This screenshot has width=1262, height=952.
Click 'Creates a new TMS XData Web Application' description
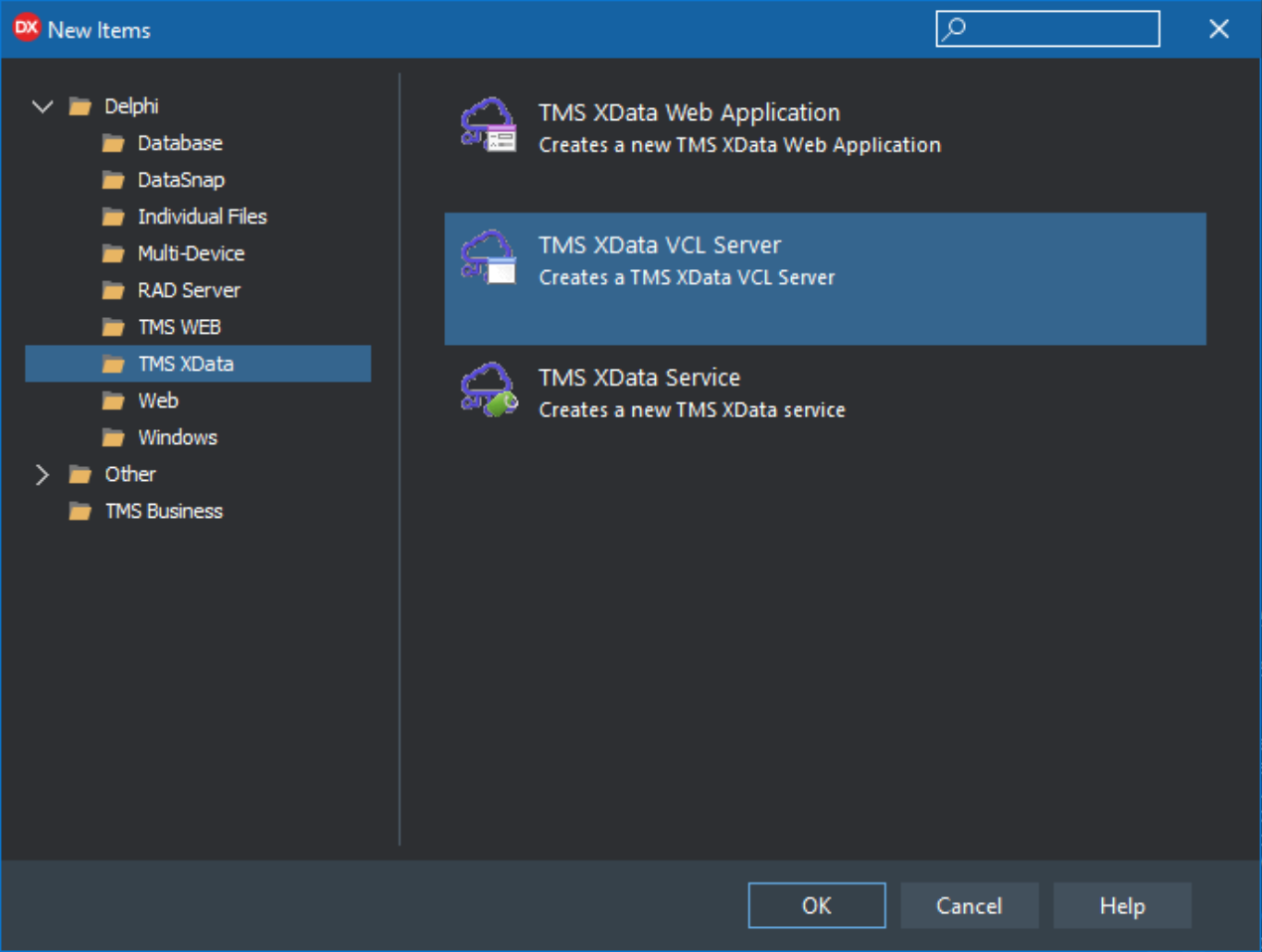coord(739,145)
